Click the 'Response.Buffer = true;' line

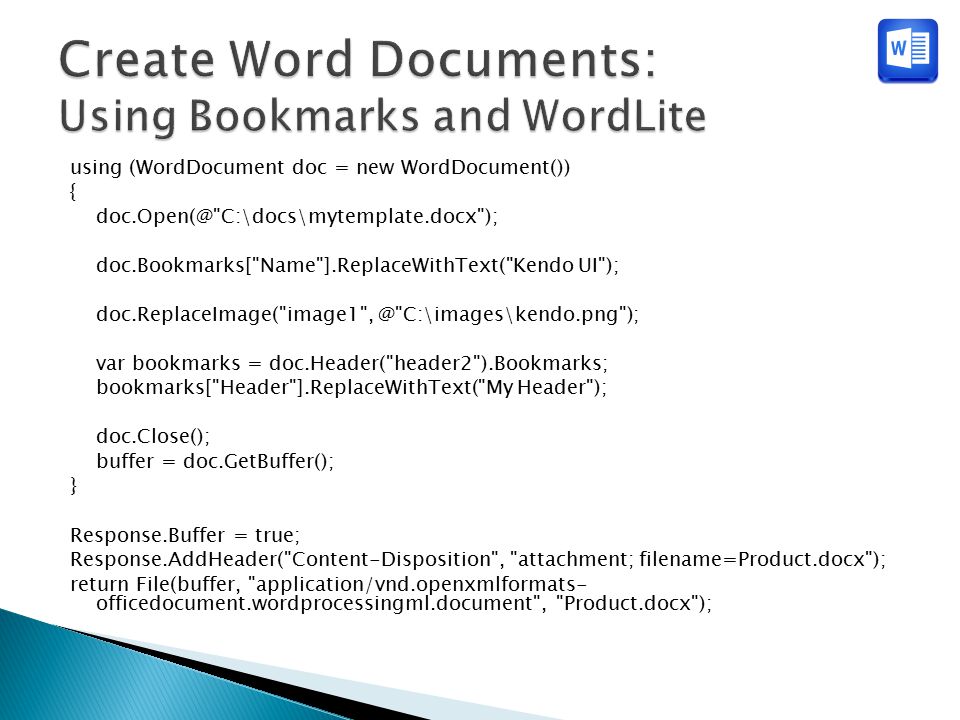click(185, 535)
